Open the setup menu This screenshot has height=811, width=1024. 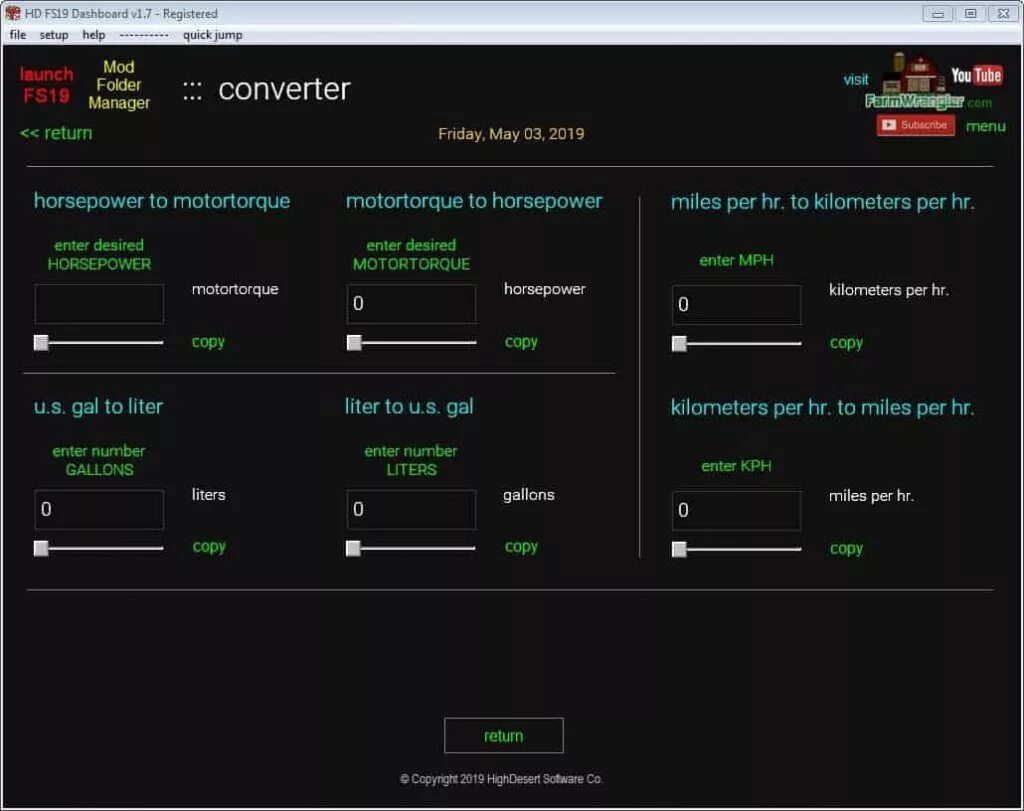(x=54, y=35)
